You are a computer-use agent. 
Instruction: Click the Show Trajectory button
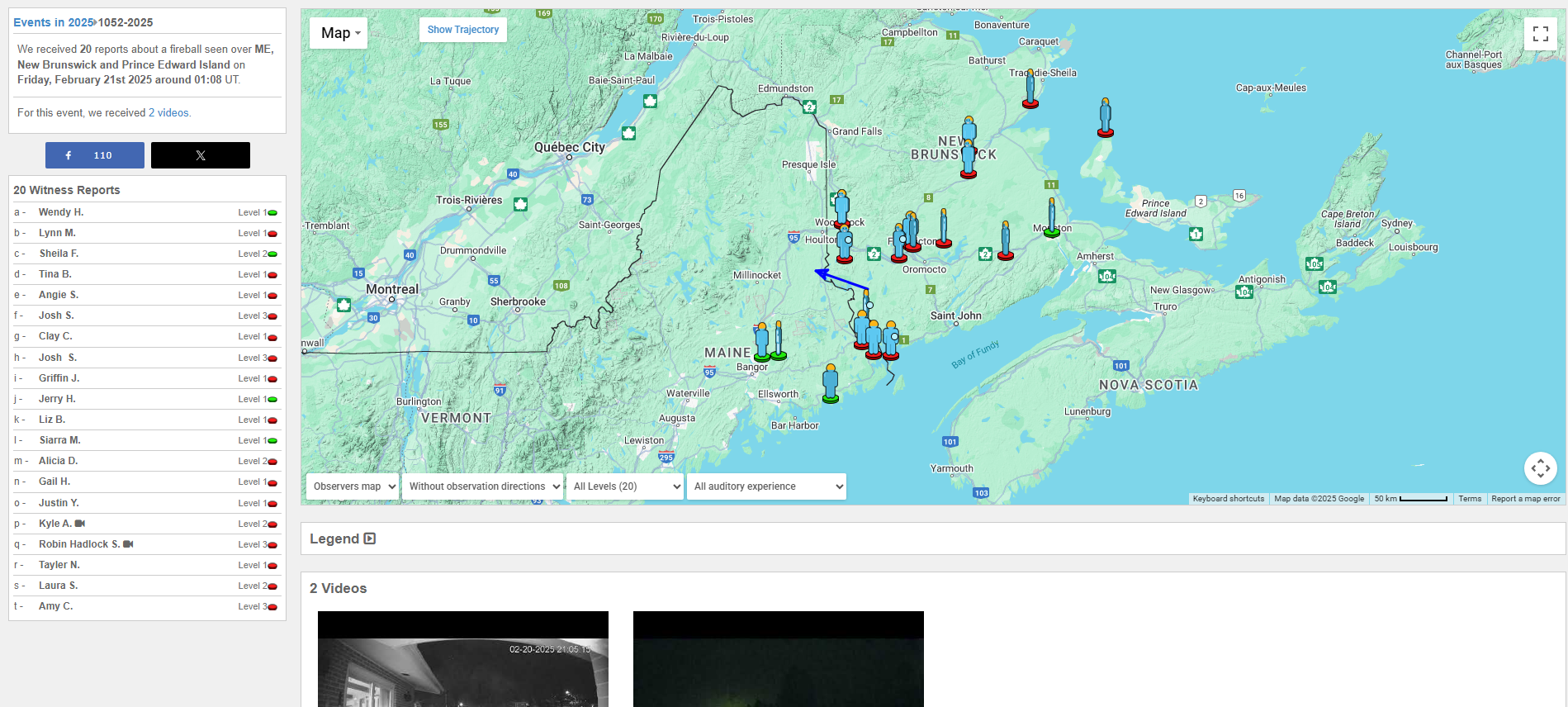click(x=462, y=30)
